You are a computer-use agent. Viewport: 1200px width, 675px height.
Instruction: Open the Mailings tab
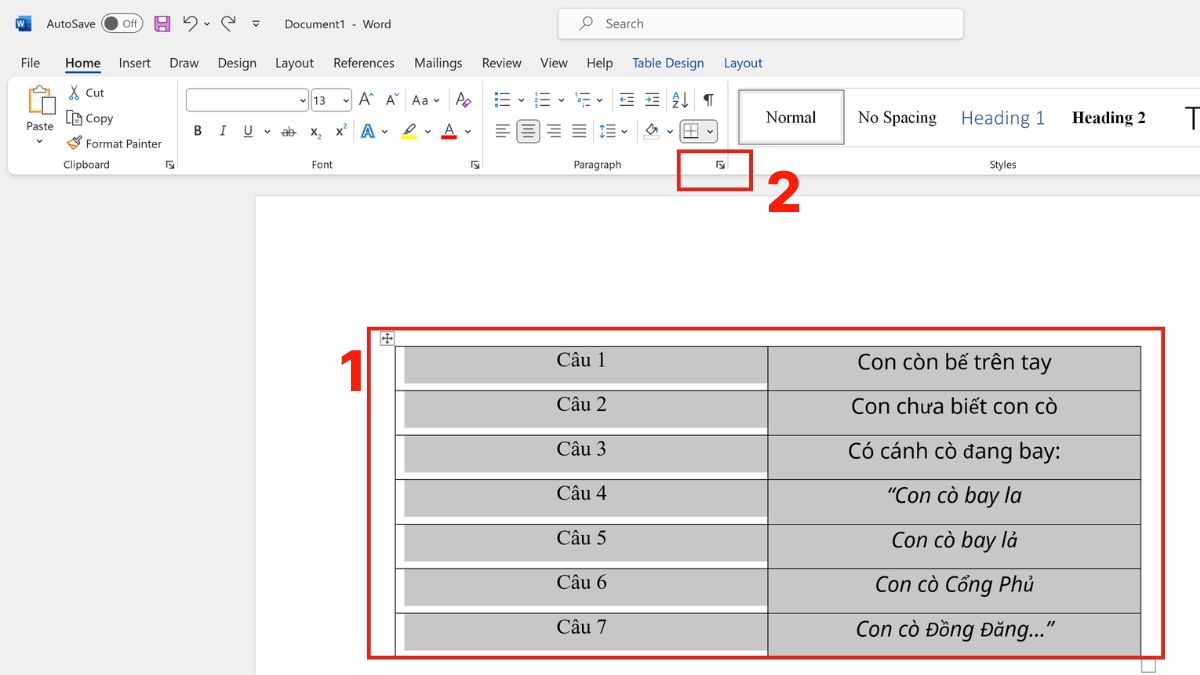coord(438,63)
